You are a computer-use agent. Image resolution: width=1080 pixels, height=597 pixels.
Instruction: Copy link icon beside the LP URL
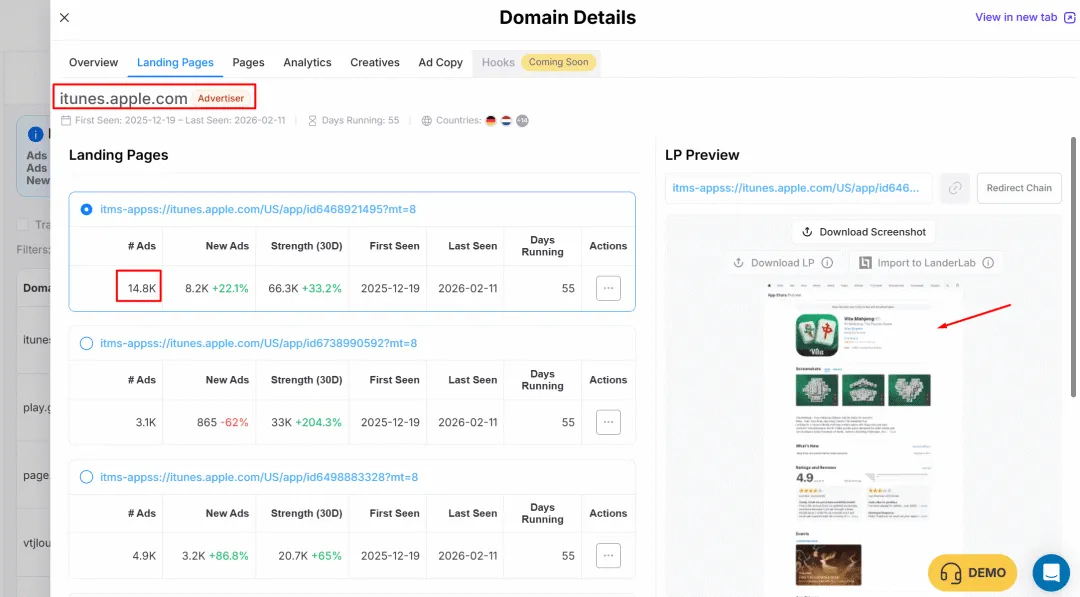pos(955,188)
